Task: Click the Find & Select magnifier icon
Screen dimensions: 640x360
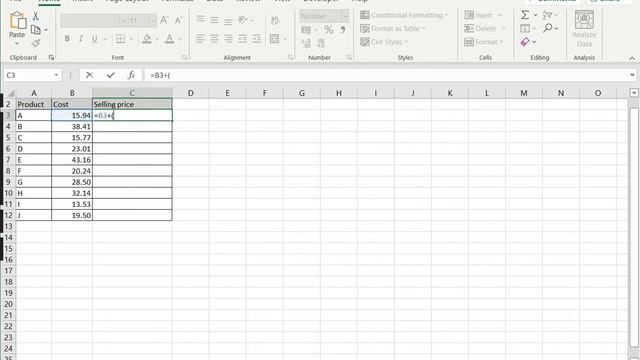Action: click(x=548, y=28)
